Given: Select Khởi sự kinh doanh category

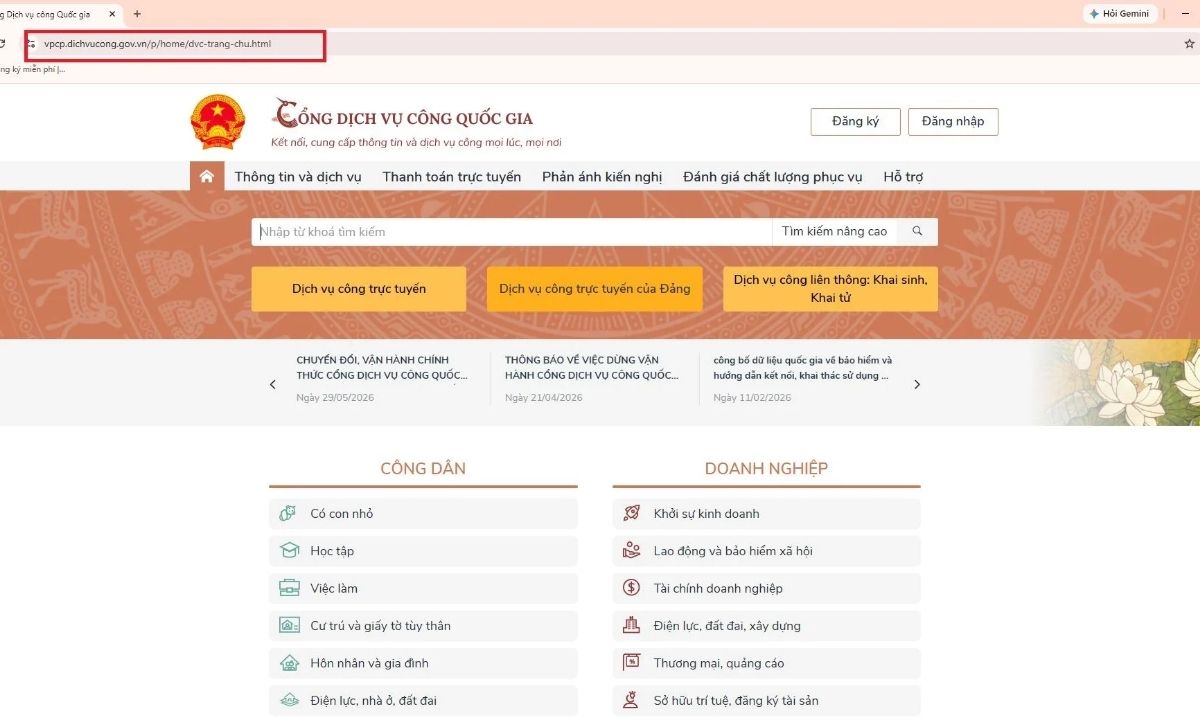Looking at the screenshot, I should [x=766, y=514].
